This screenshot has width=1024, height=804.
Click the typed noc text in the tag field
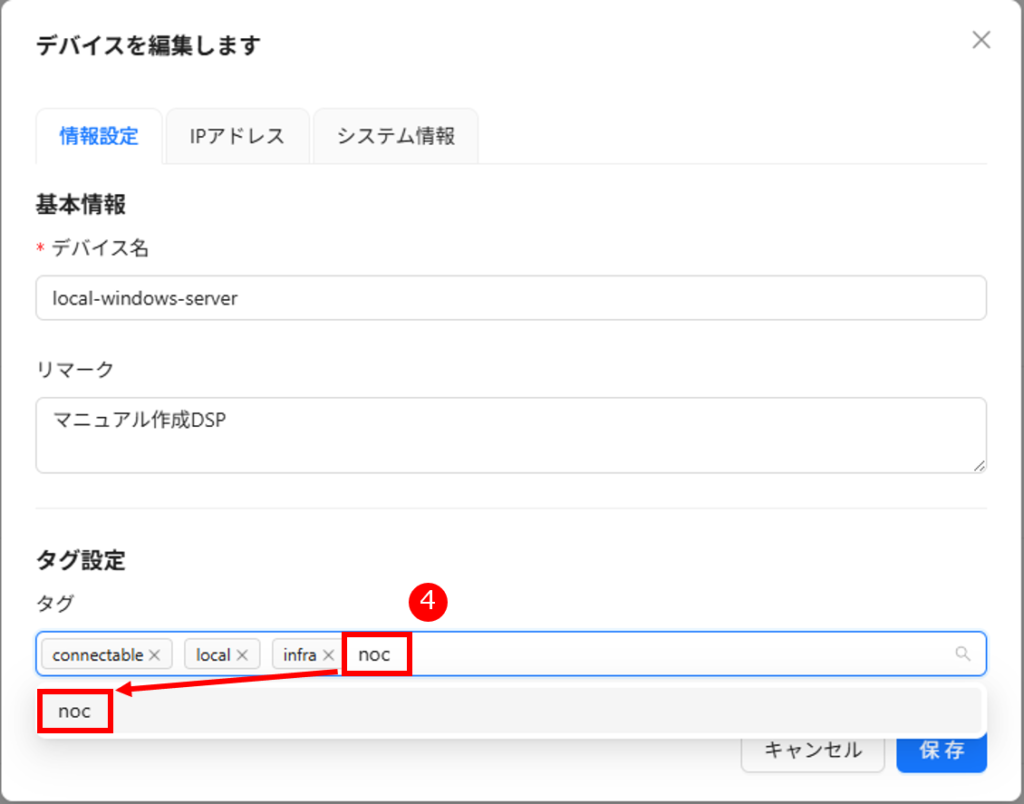375,655
